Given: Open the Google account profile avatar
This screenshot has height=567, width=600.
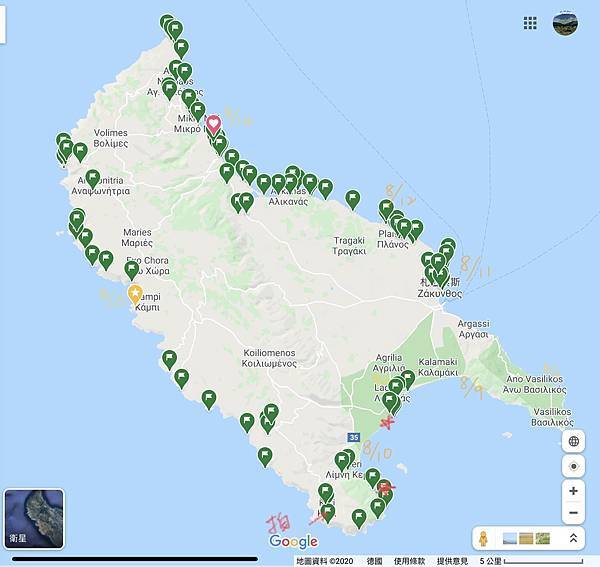Looking at the screenshot, I should (565, 24).
